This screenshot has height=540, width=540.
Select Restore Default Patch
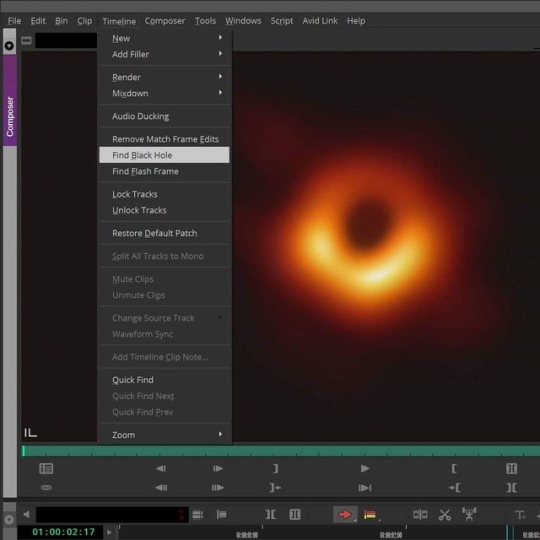[165, 233]
